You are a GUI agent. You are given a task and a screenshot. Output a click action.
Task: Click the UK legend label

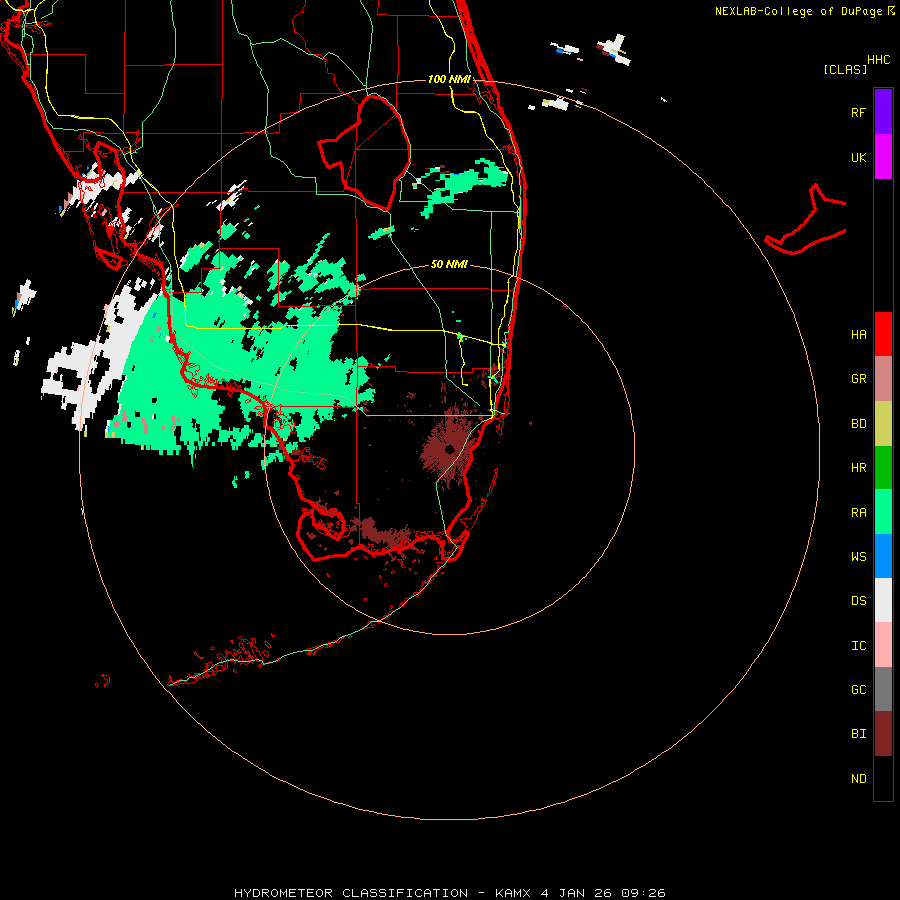[x=858, y=158]
